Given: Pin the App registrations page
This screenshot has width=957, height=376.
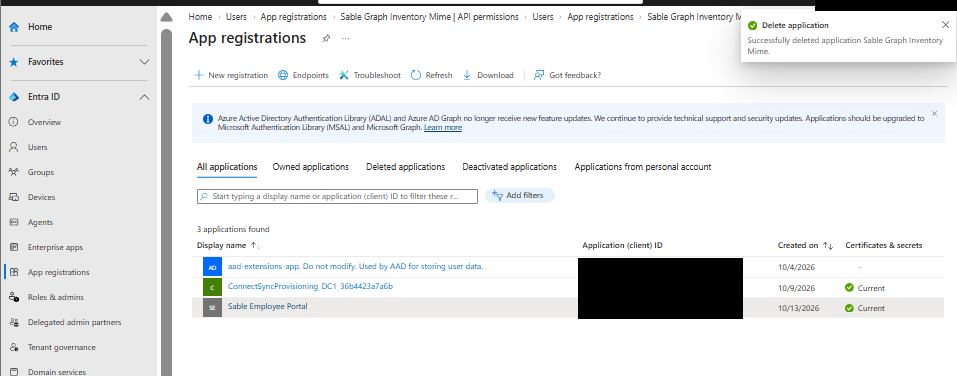Looking at the screenshot, I should point(326,38).
